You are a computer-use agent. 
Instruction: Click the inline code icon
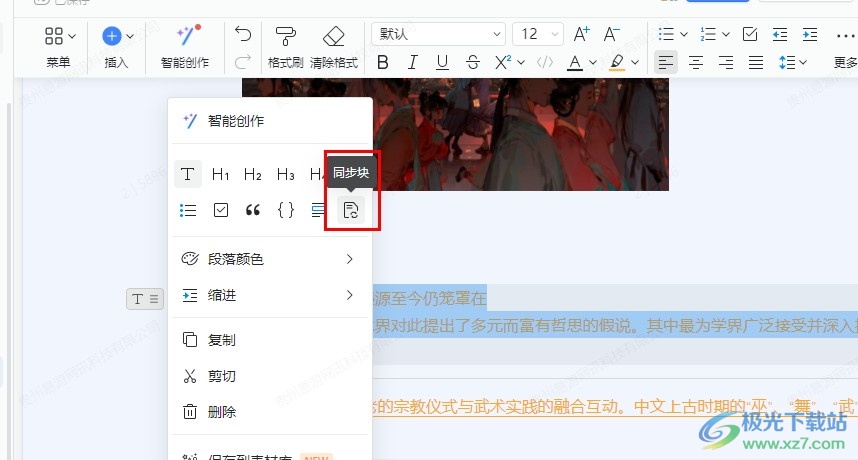coord(545,62)
